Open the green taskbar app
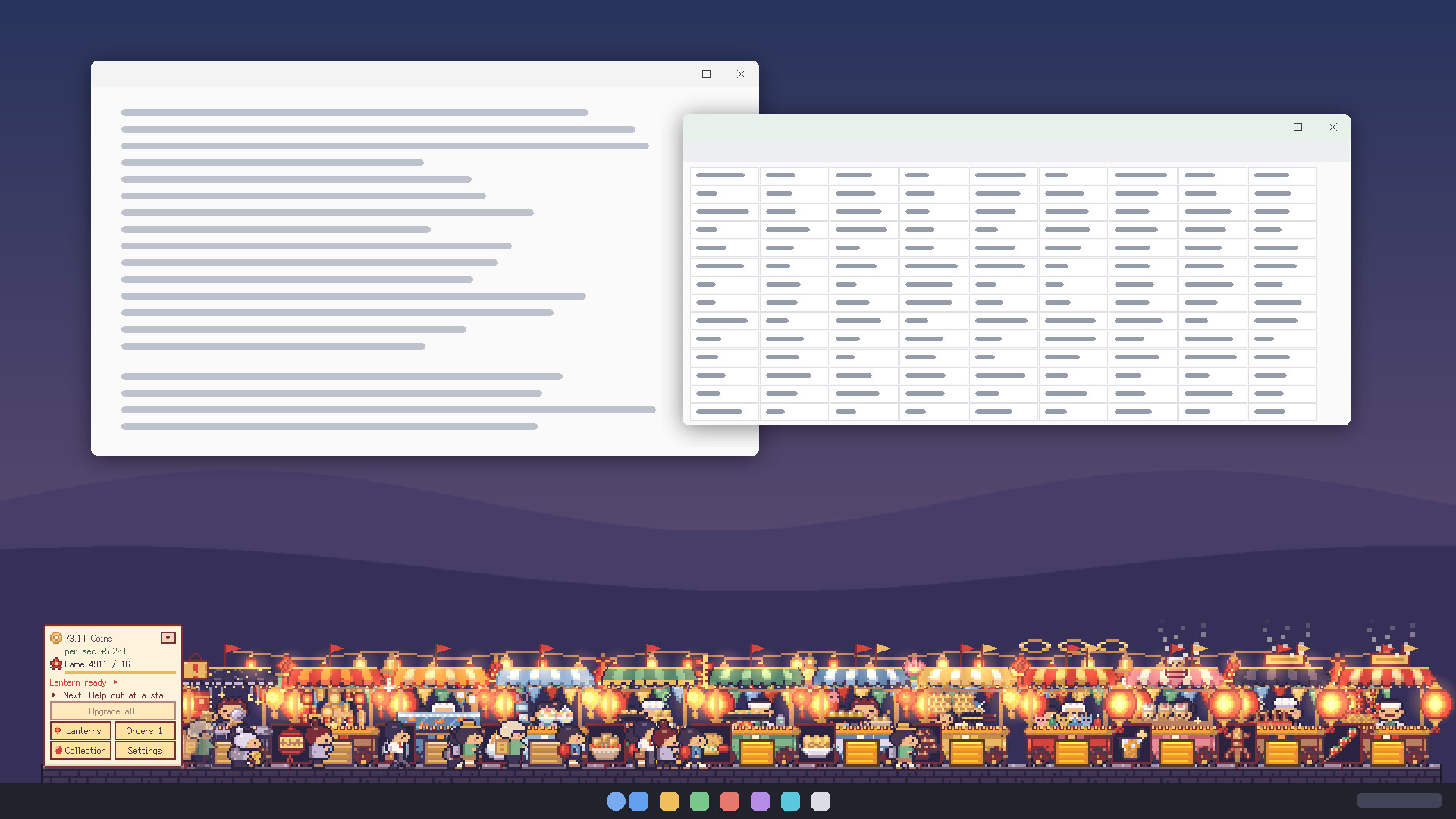This screenshot has width=1456, height=819. click(700, 801)
